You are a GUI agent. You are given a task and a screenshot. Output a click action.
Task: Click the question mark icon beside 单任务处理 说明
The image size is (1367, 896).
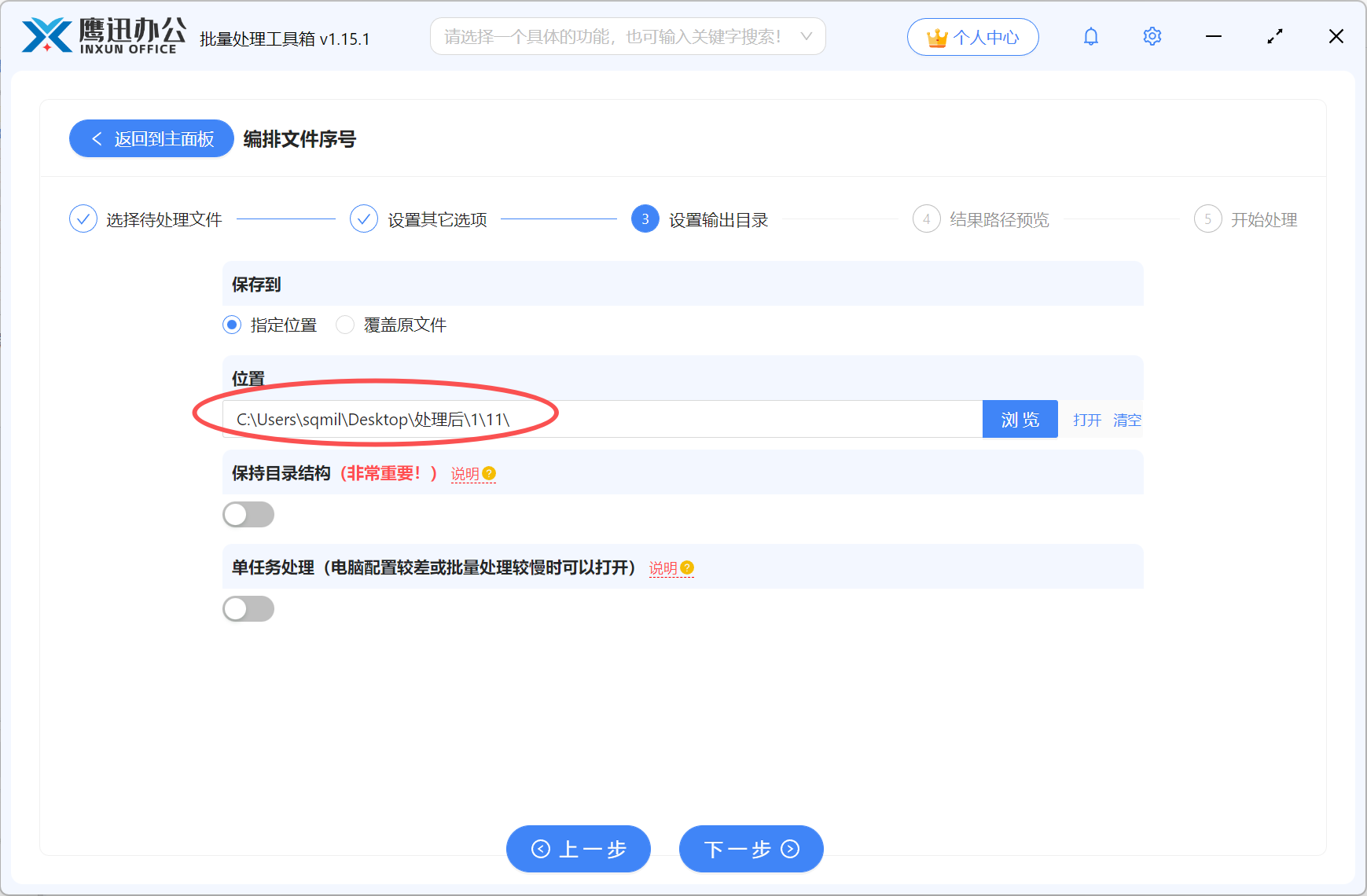[x=688, y=567]
